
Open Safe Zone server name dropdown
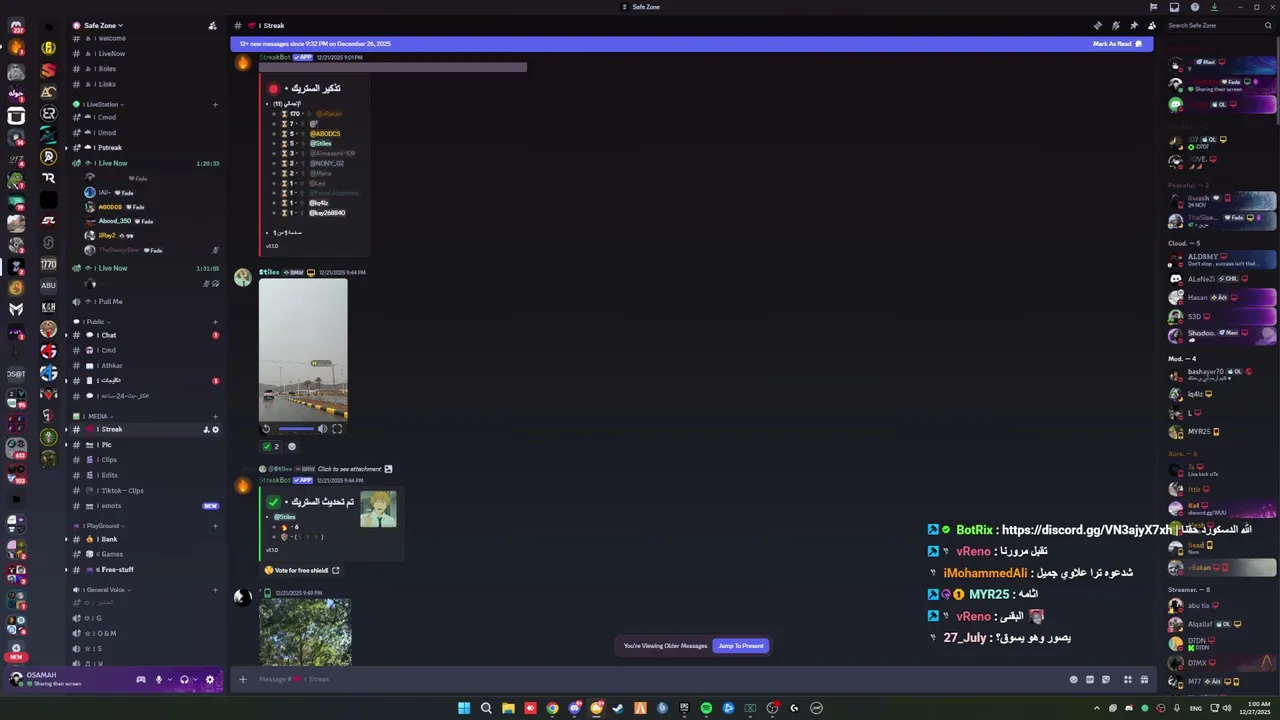click(x=104, y=25)
